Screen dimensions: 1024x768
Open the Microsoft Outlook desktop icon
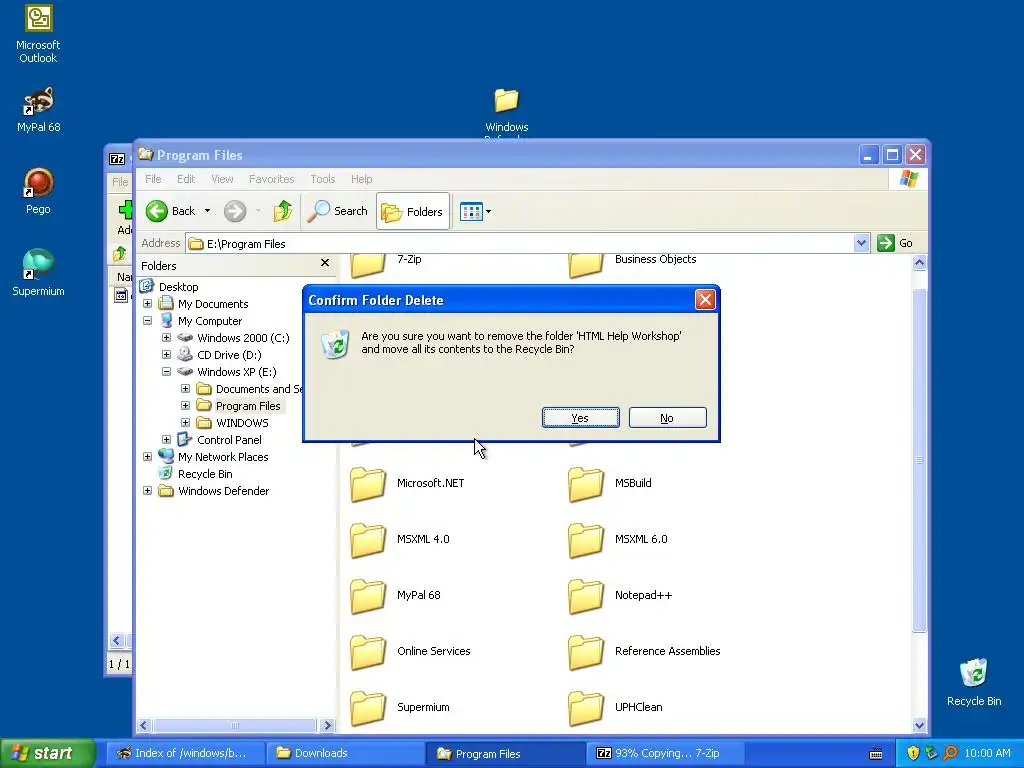[x=38, y=34]
